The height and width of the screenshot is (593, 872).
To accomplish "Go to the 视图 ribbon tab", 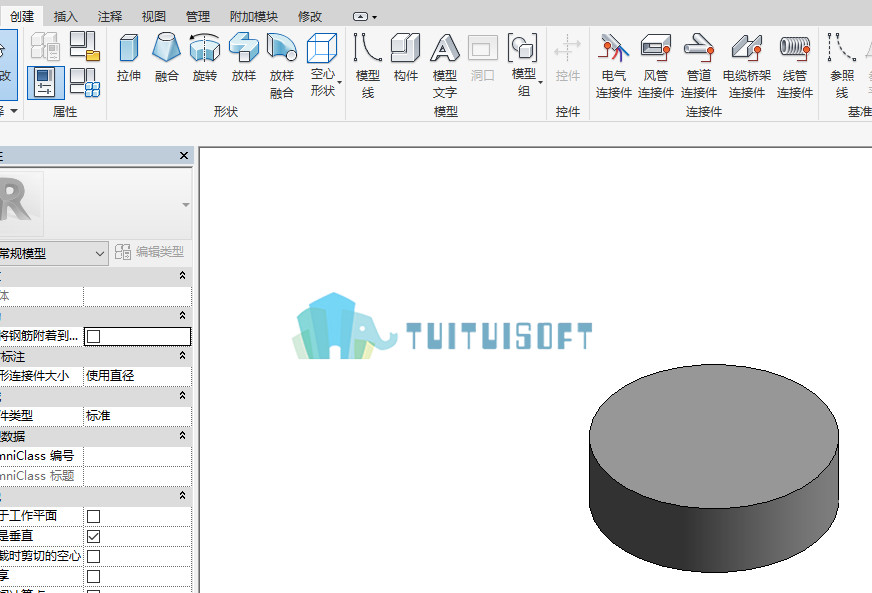I will click(x=153, y=17).
